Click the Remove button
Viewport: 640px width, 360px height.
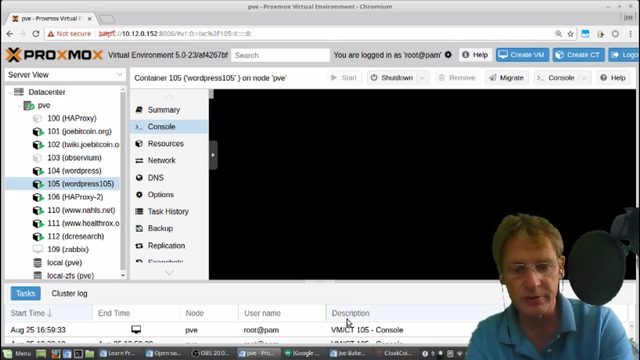(457, 78)
